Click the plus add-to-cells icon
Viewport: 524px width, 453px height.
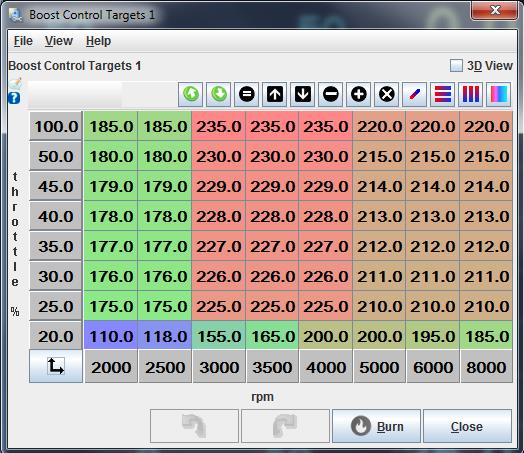point(359,95)
